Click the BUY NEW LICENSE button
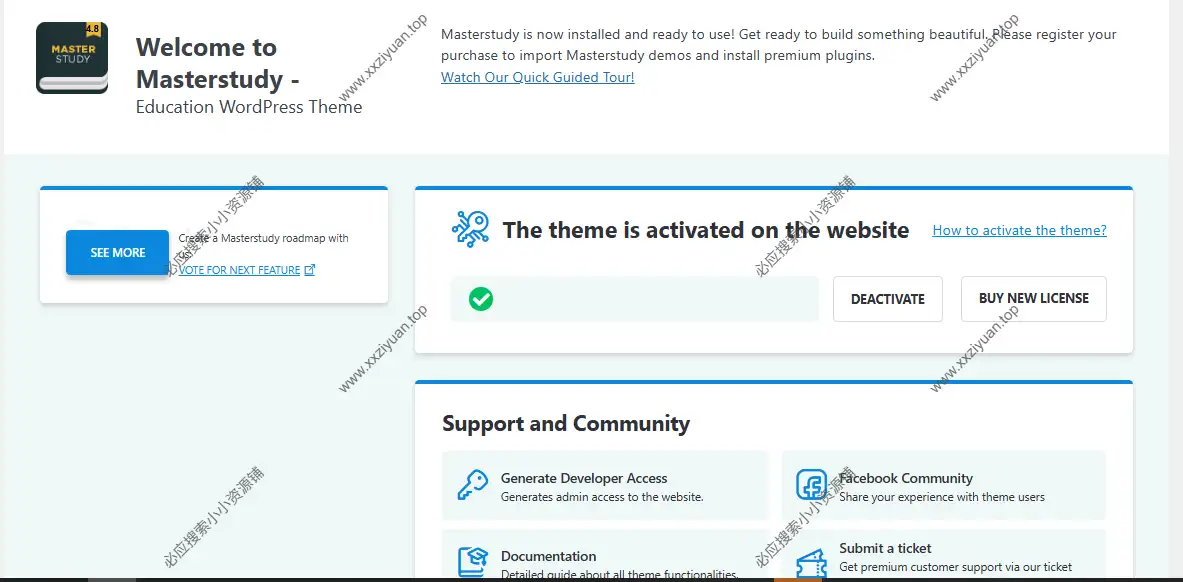Viewport: 1183px width, 582px height. (1033, 298)
